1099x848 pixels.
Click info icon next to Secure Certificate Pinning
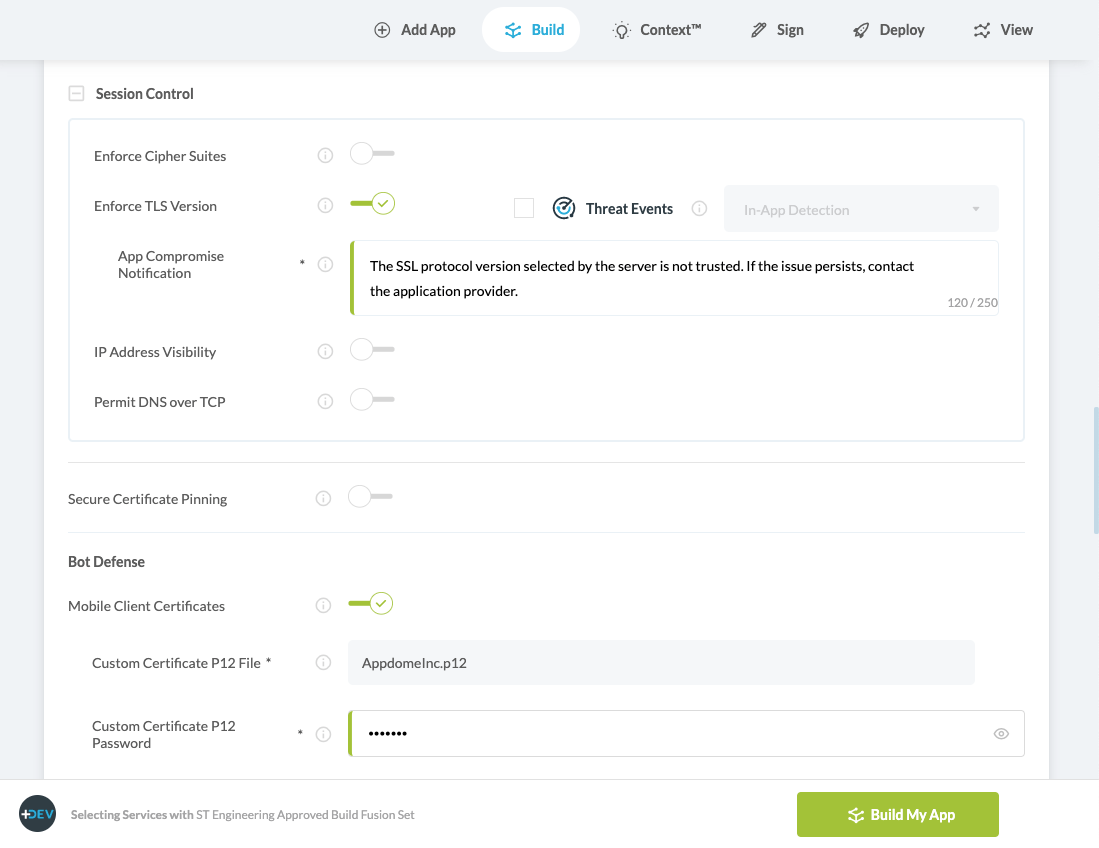[x=323, y=498]
